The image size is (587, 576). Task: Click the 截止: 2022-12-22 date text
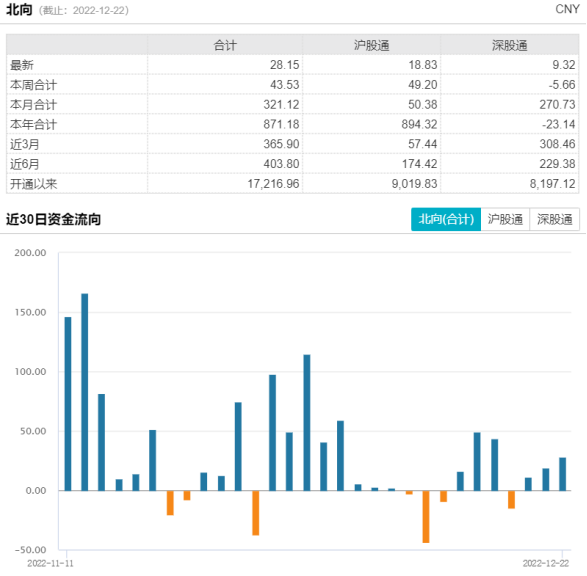coord(83,10)
